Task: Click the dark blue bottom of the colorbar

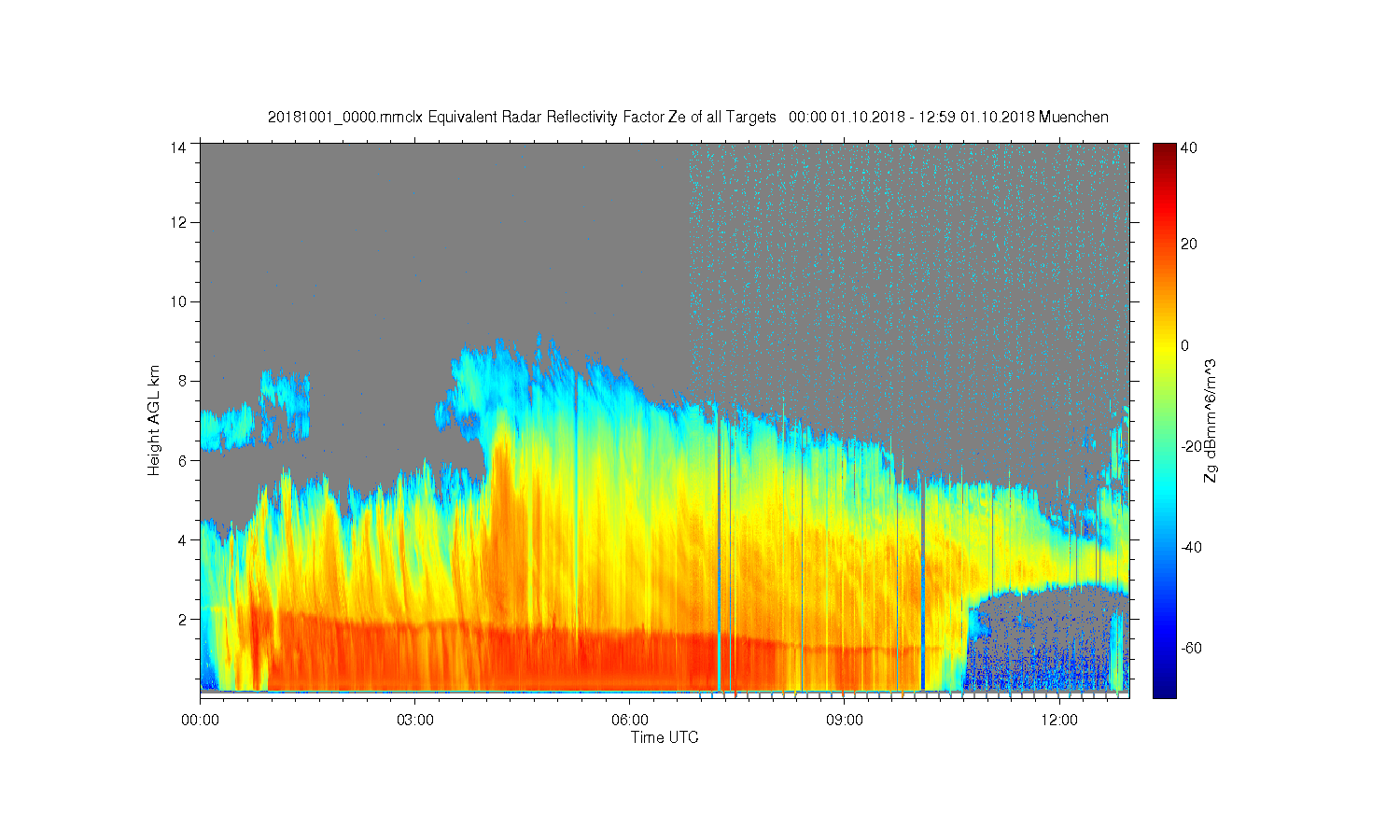Action: [x=1164, y=686]
